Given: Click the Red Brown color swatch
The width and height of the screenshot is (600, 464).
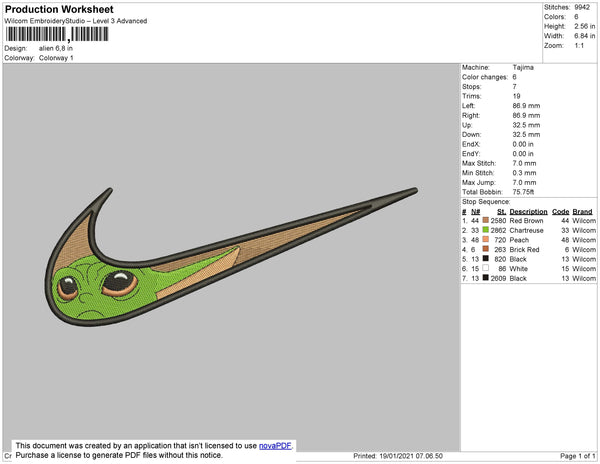Looking at the screenshot, I should point(486,220).
